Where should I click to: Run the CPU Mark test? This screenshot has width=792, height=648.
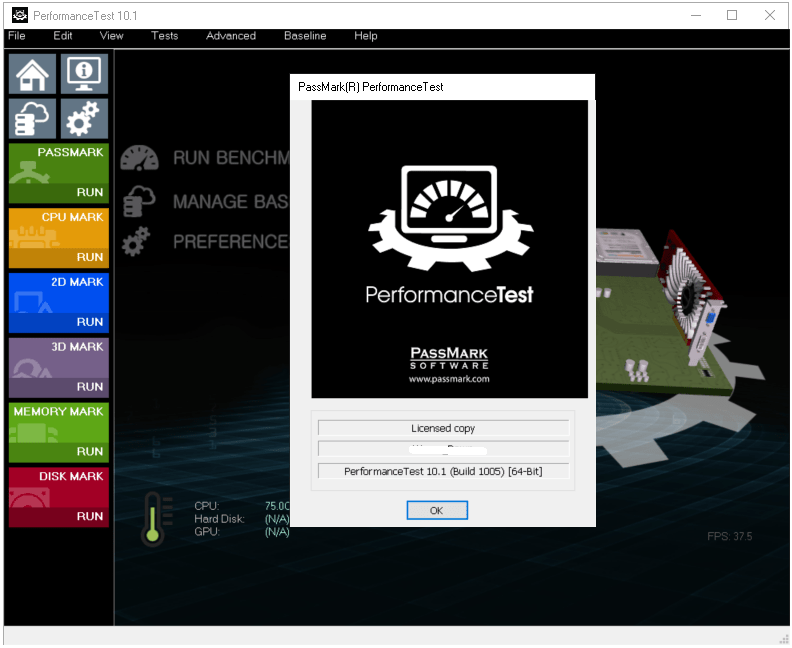tap(89, 257)
